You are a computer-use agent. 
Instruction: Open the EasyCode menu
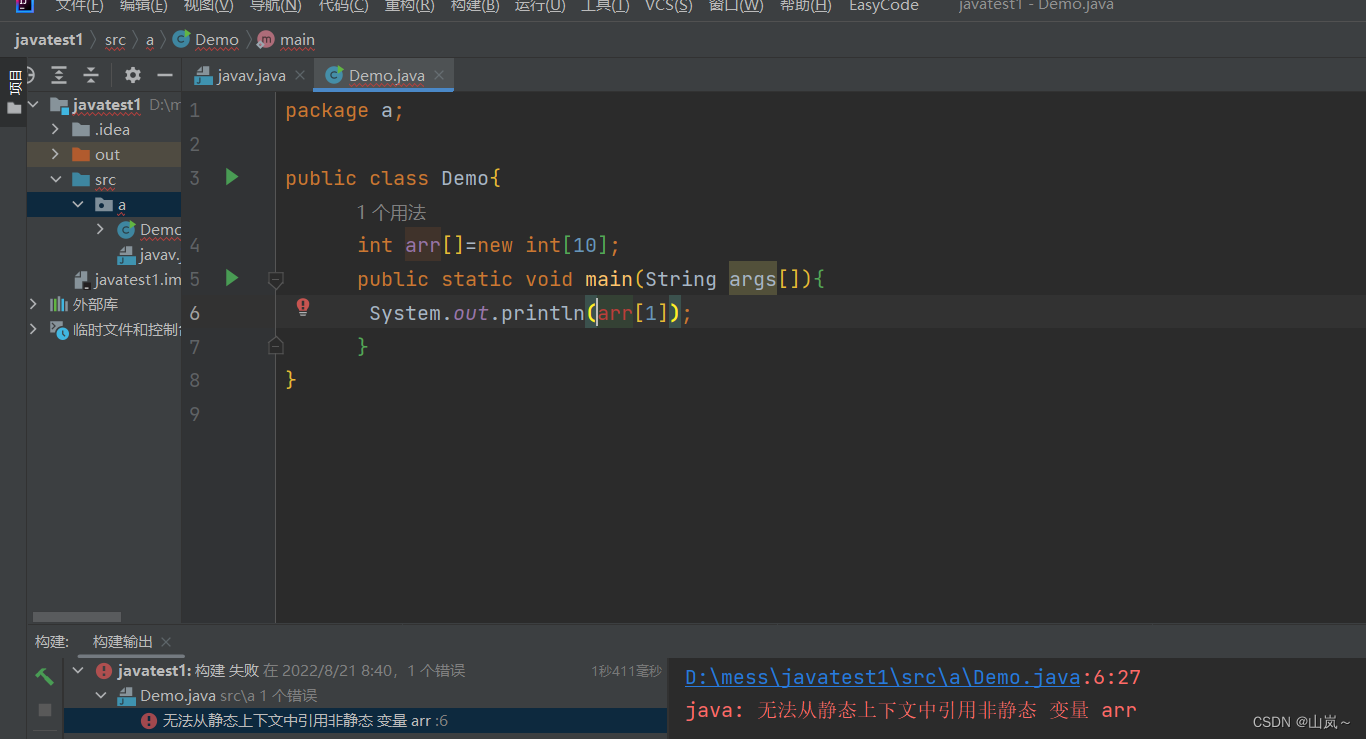click(883, 6)
